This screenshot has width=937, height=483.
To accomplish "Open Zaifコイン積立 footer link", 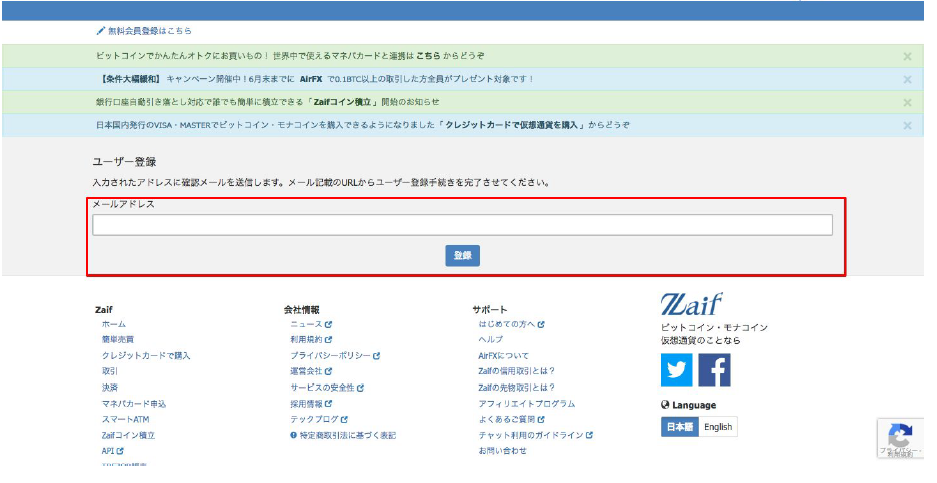I will pos(128,435).
